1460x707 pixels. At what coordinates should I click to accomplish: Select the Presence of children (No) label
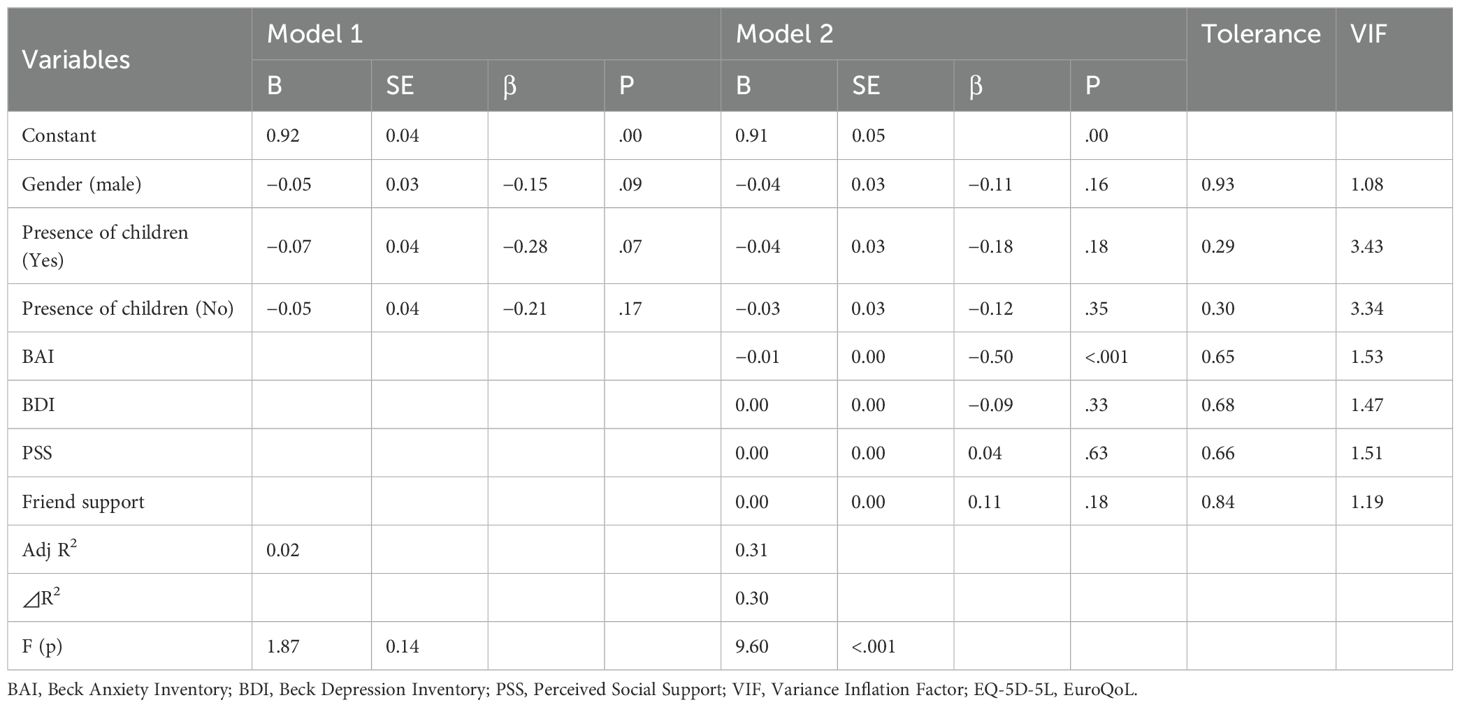(x=128, y=308)
